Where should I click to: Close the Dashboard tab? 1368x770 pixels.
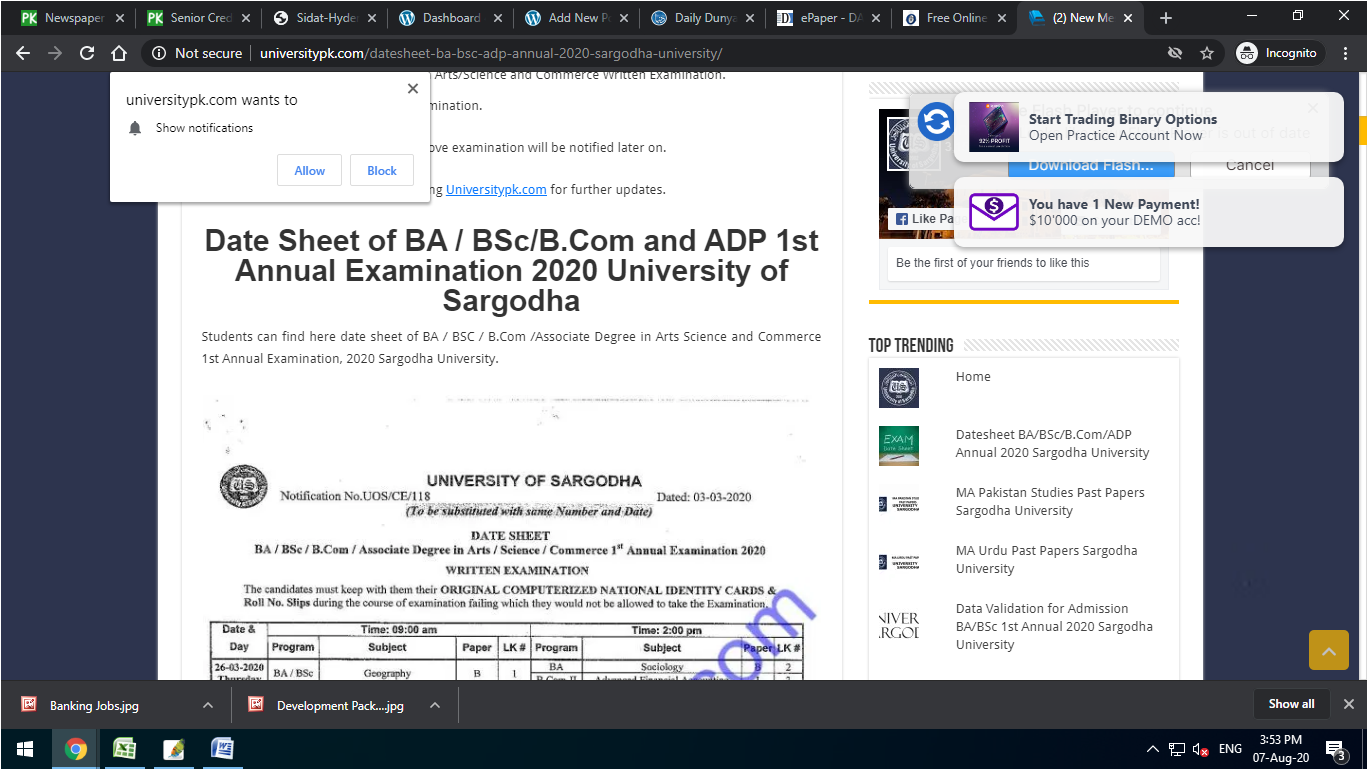[x=498, y=18]
